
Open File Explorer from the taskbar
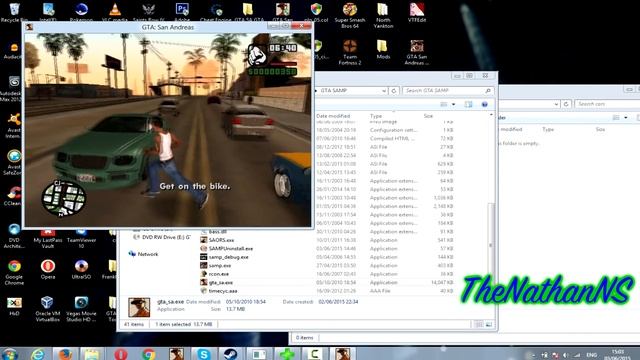click(x=92, y=354)
